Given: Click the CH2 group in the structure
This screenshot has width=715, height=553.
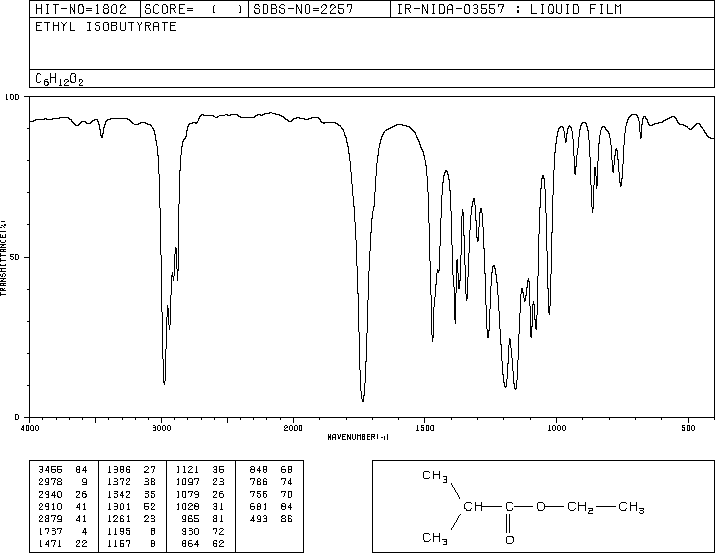Looking at the screenshot, I should coord(580,507).
